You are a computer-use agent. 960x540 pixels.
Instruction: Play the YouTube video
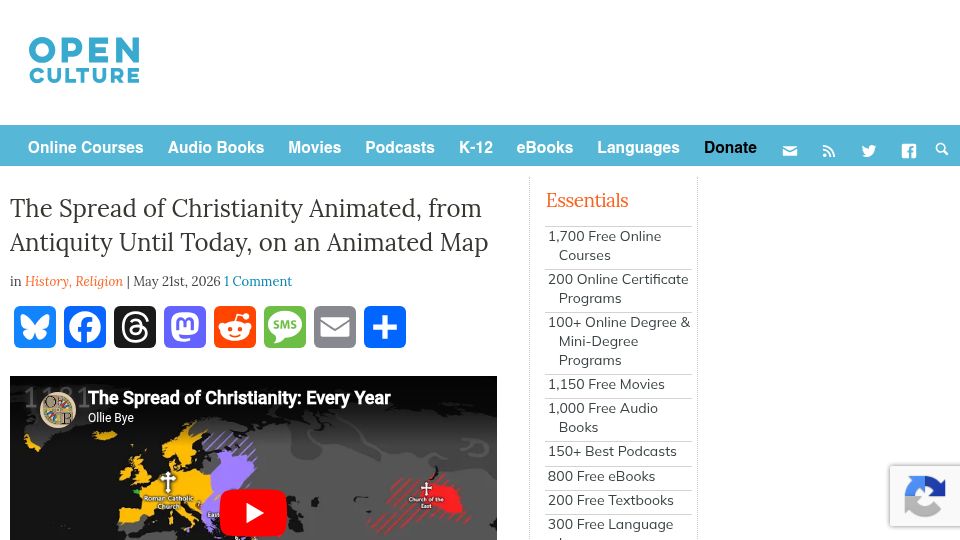coord(253,512)
